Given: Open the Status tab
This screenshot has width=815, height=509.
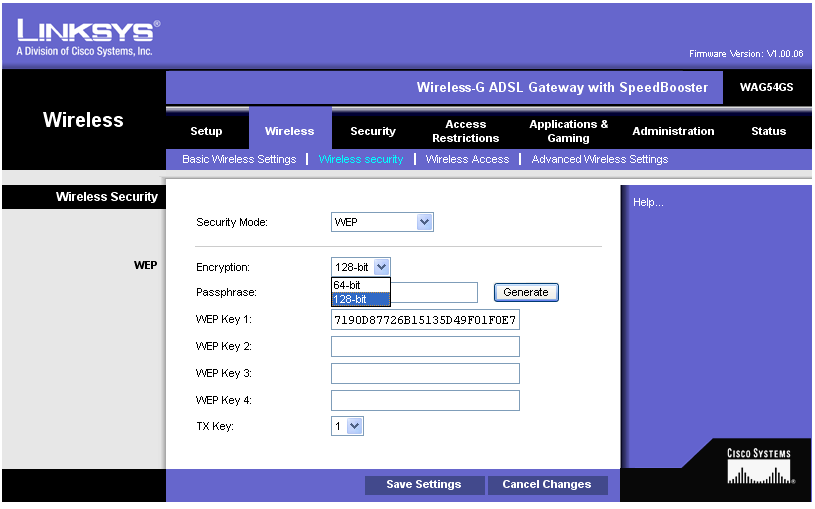Looking at the screenshot, I should click(x=768, y=131).
